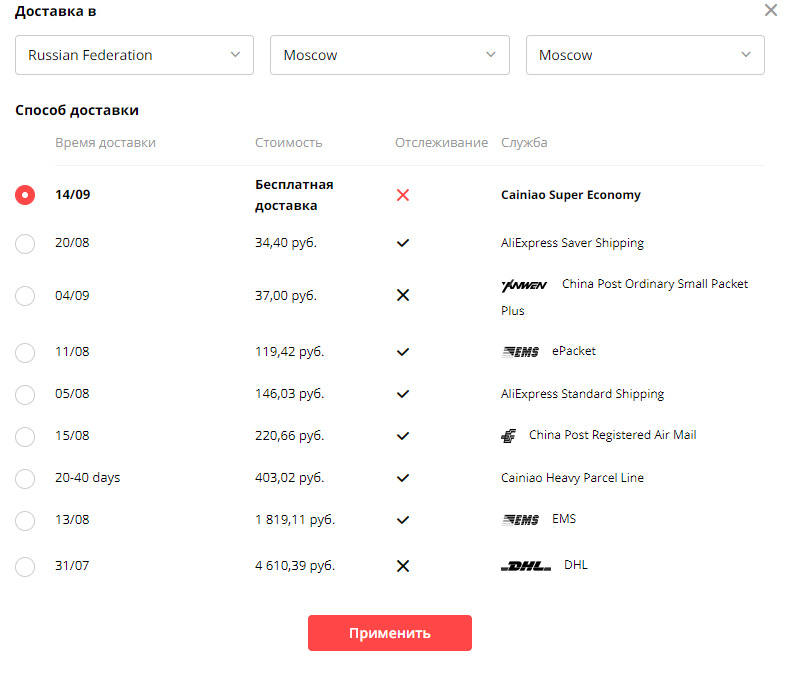Click the DHL carrier logo

click(526, 566)
